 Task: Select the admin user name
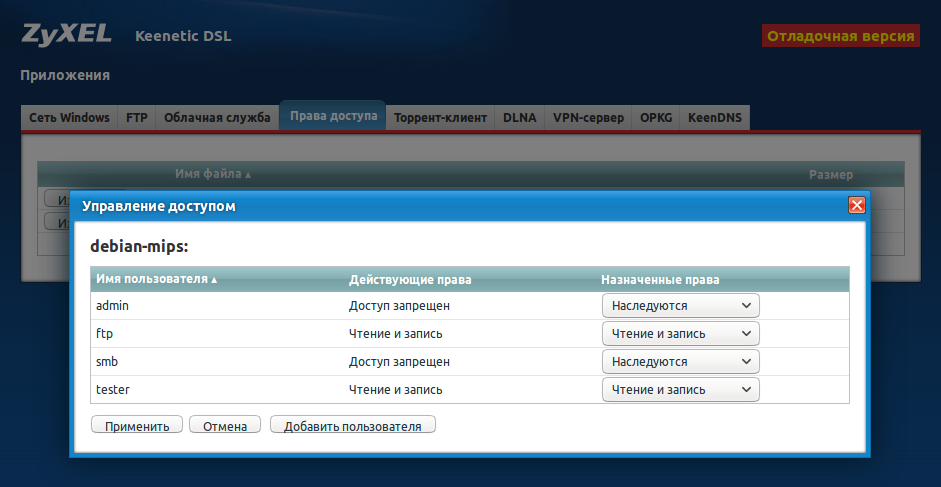click(x=112, y=306)
